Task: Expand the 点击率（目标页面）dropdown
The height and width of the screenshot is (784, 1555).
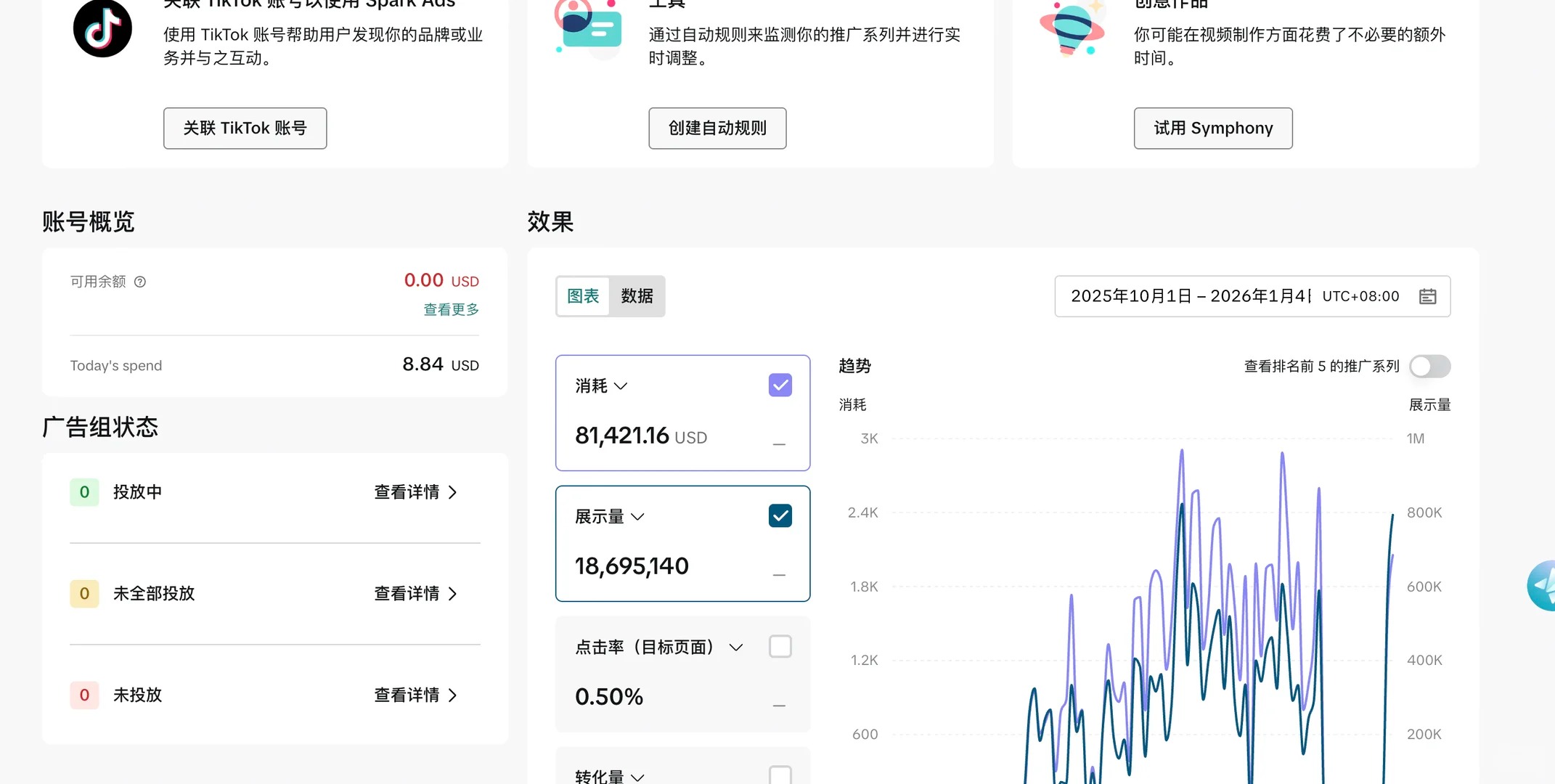Action: click(x=735, y=648)
